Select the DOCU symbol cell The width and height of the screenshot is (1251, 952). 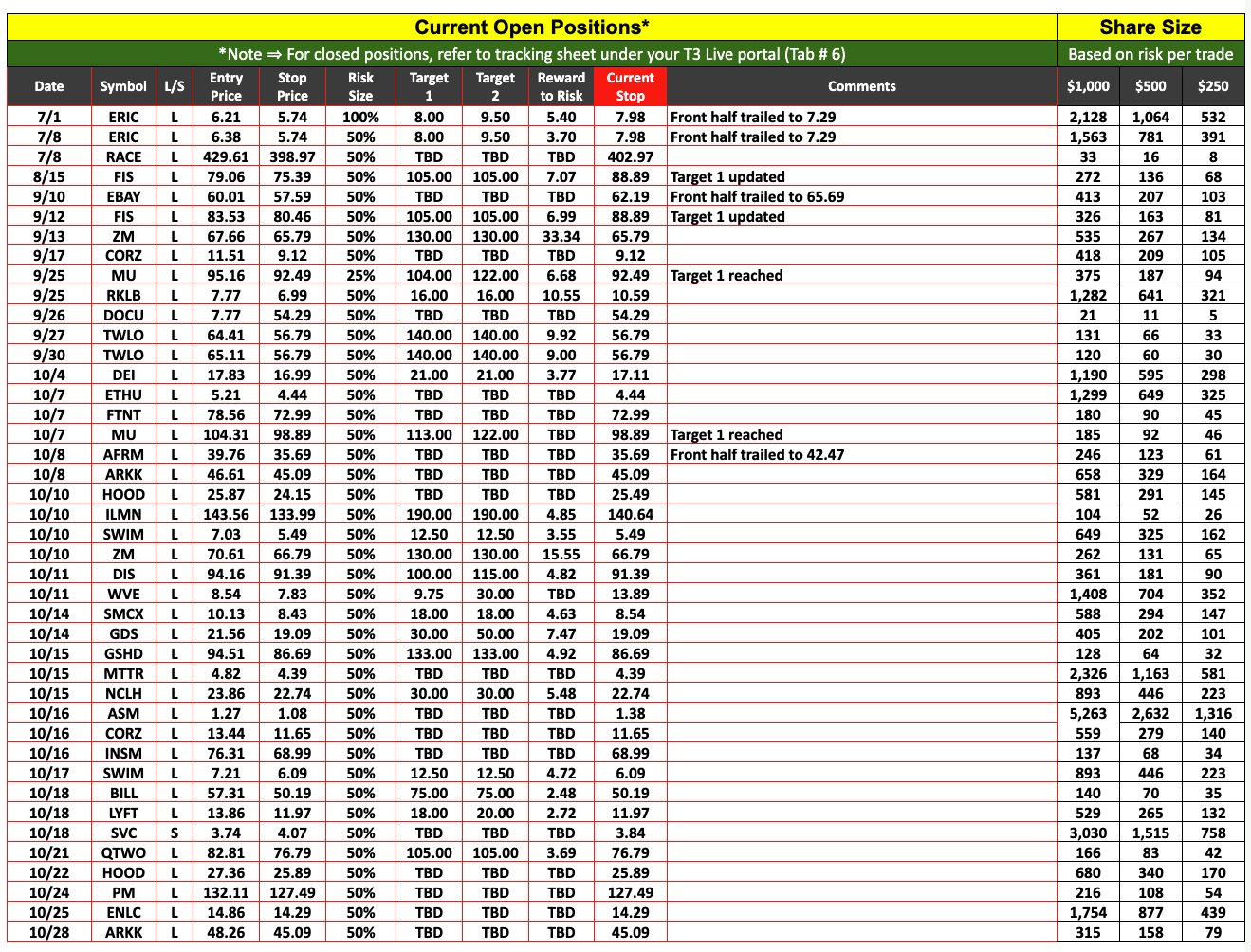point(123,316)
